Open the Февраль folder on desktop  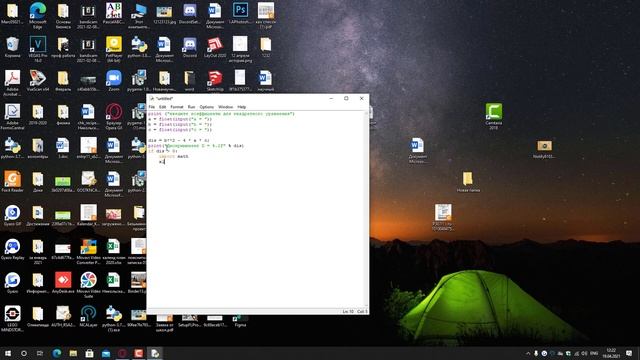[x=63, y=80]
